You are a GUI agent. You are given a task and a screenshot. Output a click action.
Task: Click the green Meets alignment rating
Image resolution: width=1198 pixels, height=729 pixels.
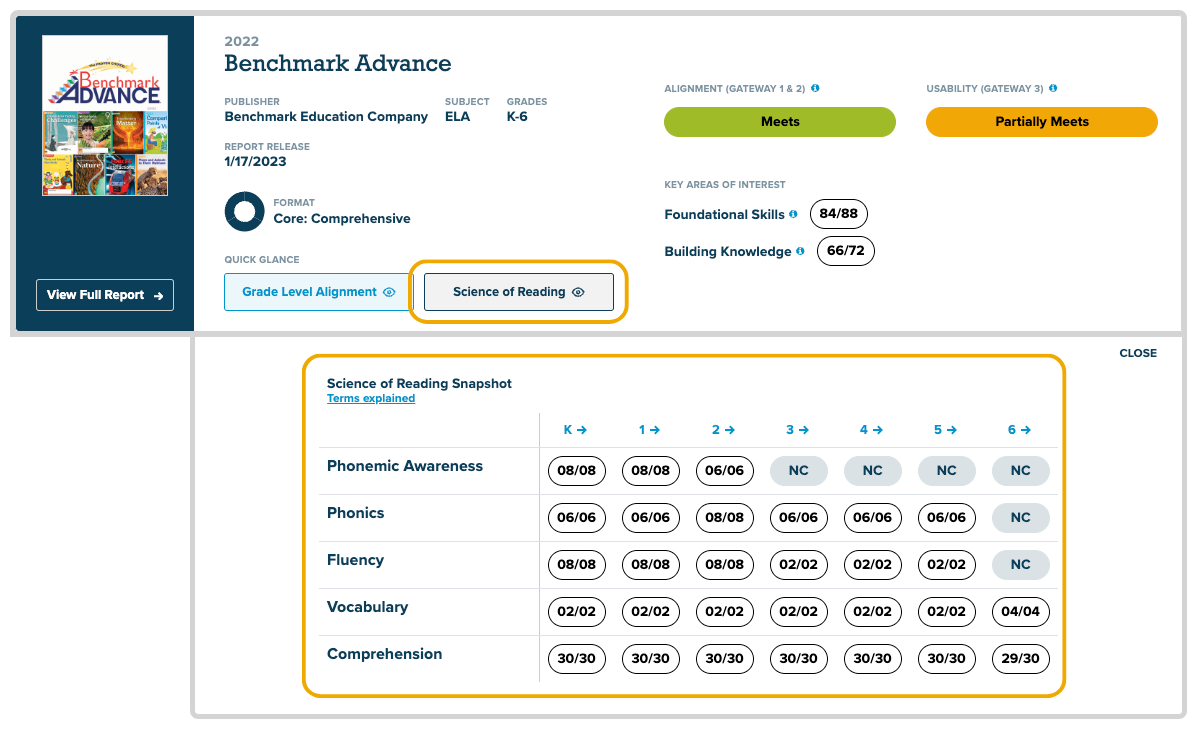pos(780,122)
